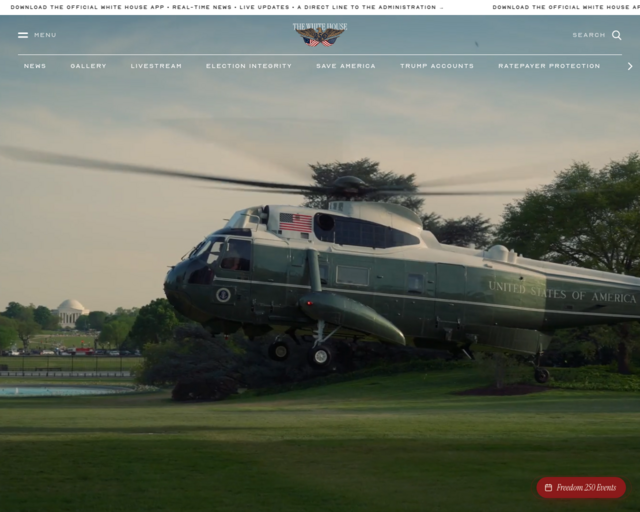
Task: Open the Ratepayer Protection nav item
Action: tap(549, 66)
